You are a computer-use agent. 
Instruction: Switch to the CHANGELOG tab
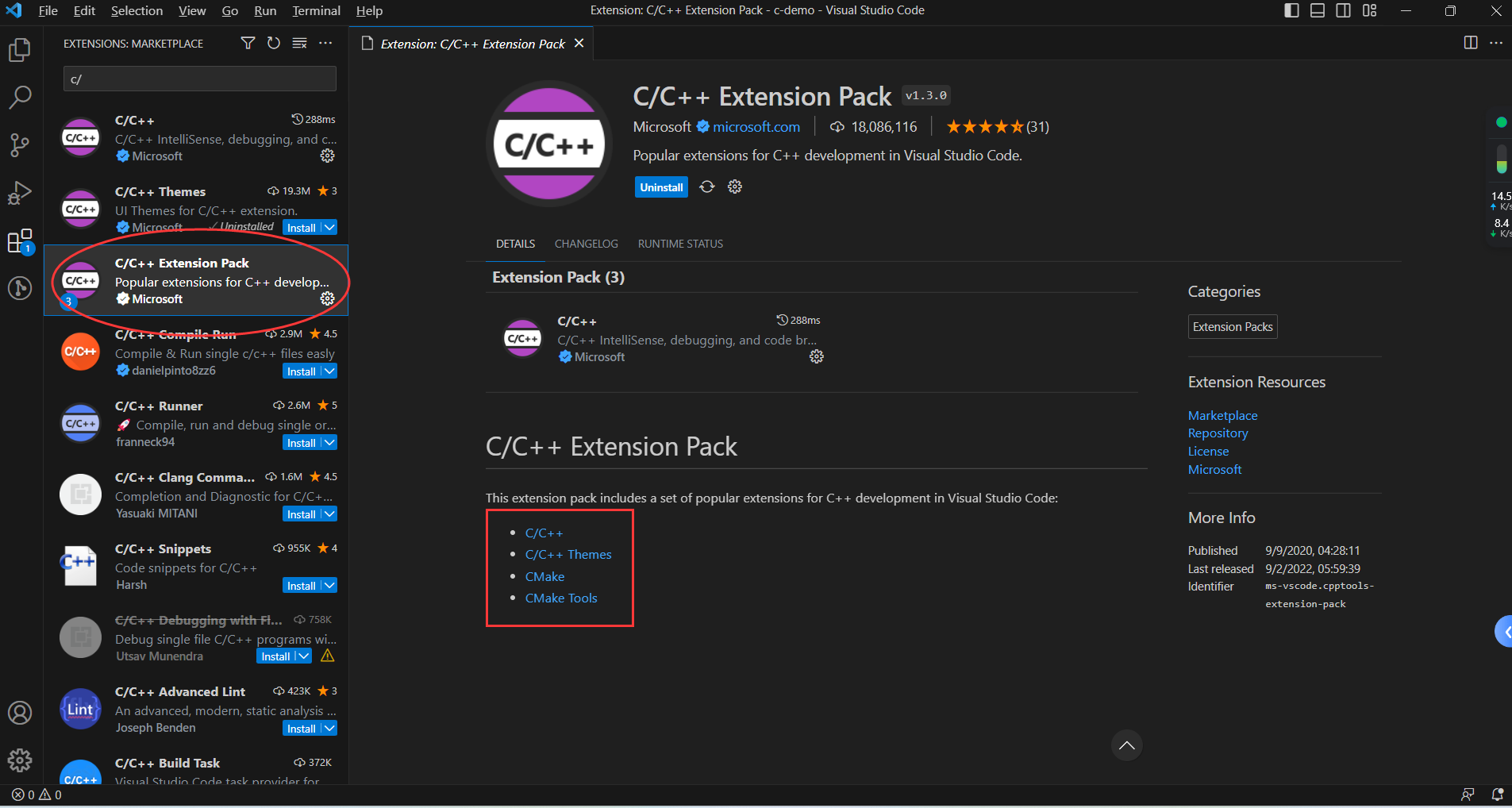click(587, 244)
